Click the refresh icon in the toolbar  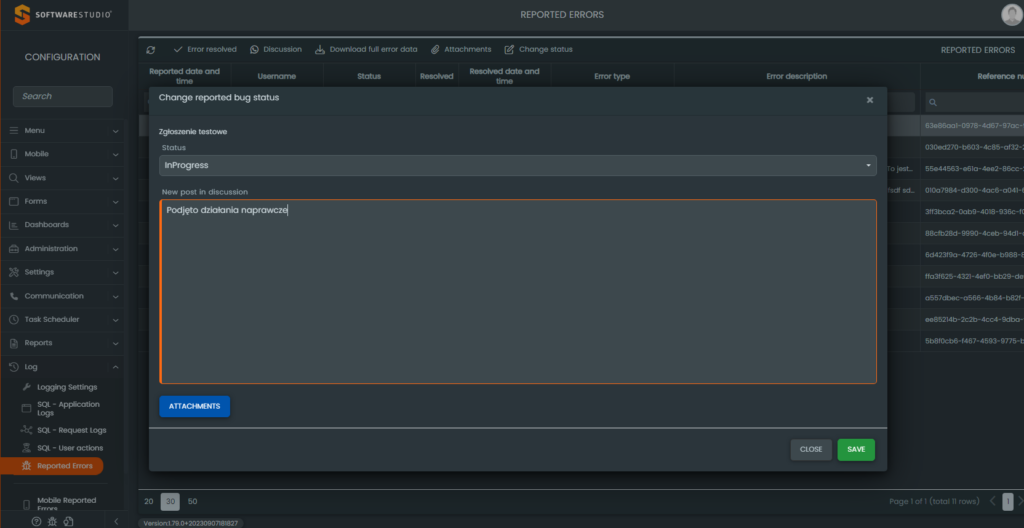(x=151, y=49)
